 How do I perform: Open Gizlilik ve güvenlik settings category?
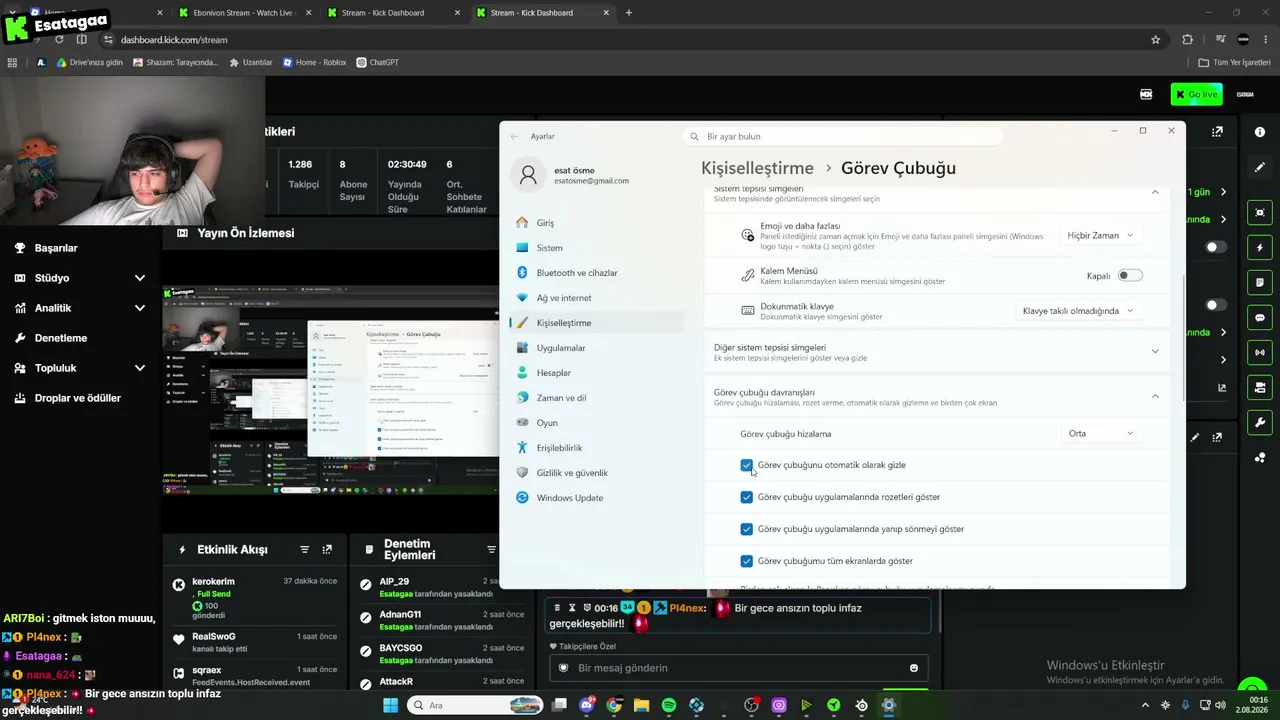point(596,473)
